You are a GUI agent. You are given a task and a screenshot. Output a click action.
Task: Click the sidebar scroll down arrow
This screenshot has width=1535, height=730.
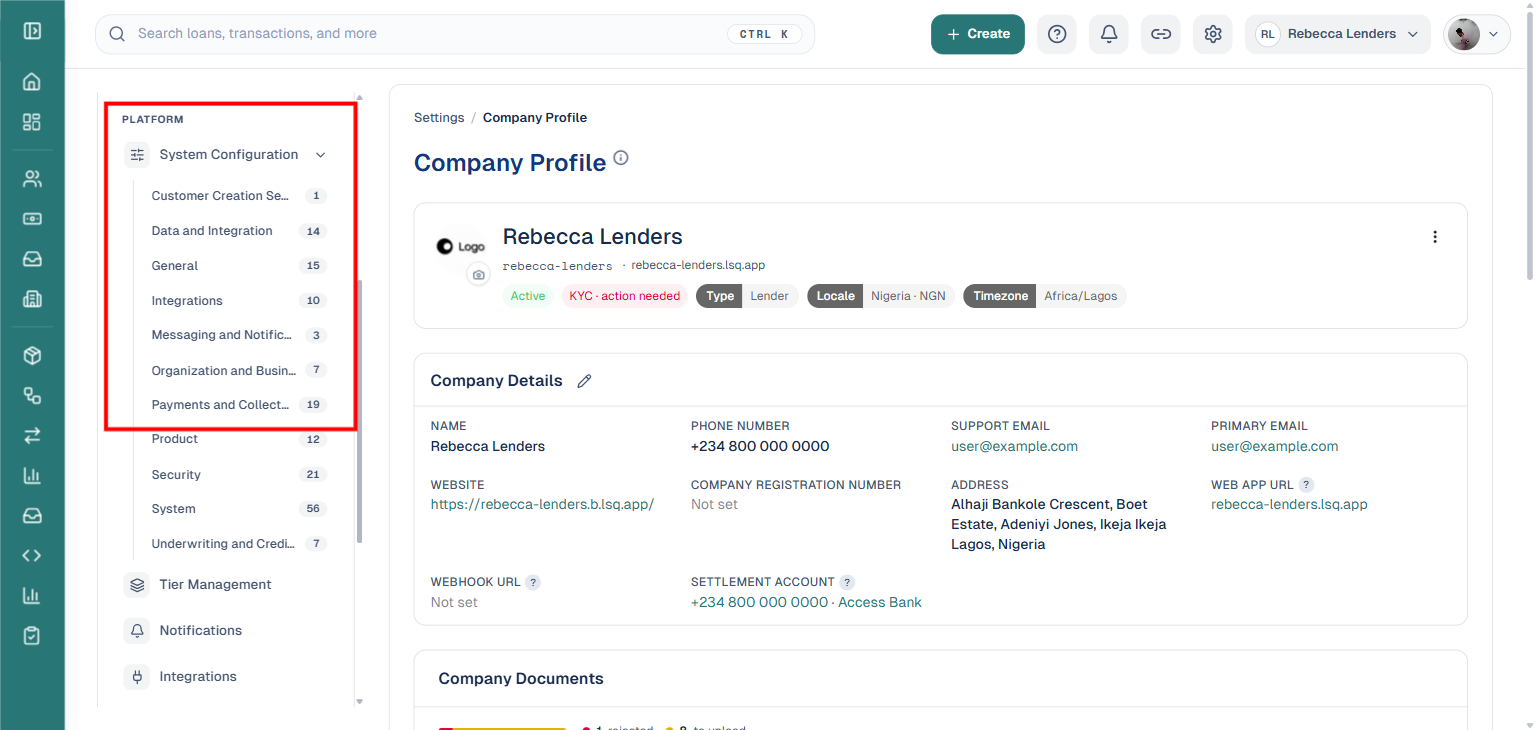point(359,701)
